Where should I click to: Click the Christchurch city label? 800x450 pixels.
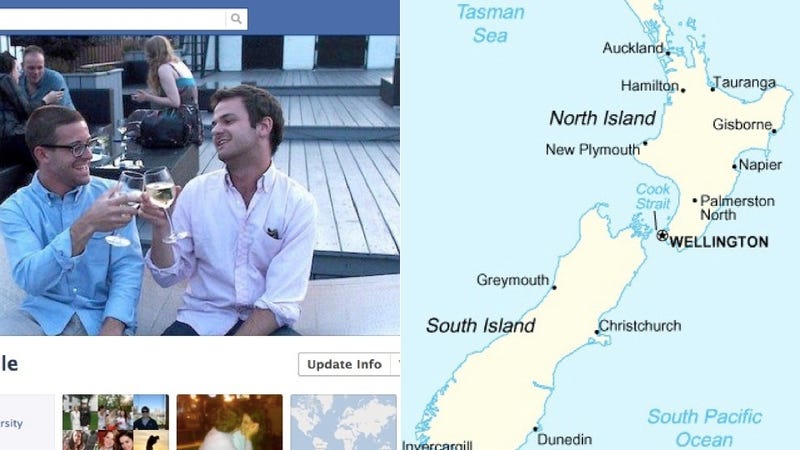coord(640,326)
